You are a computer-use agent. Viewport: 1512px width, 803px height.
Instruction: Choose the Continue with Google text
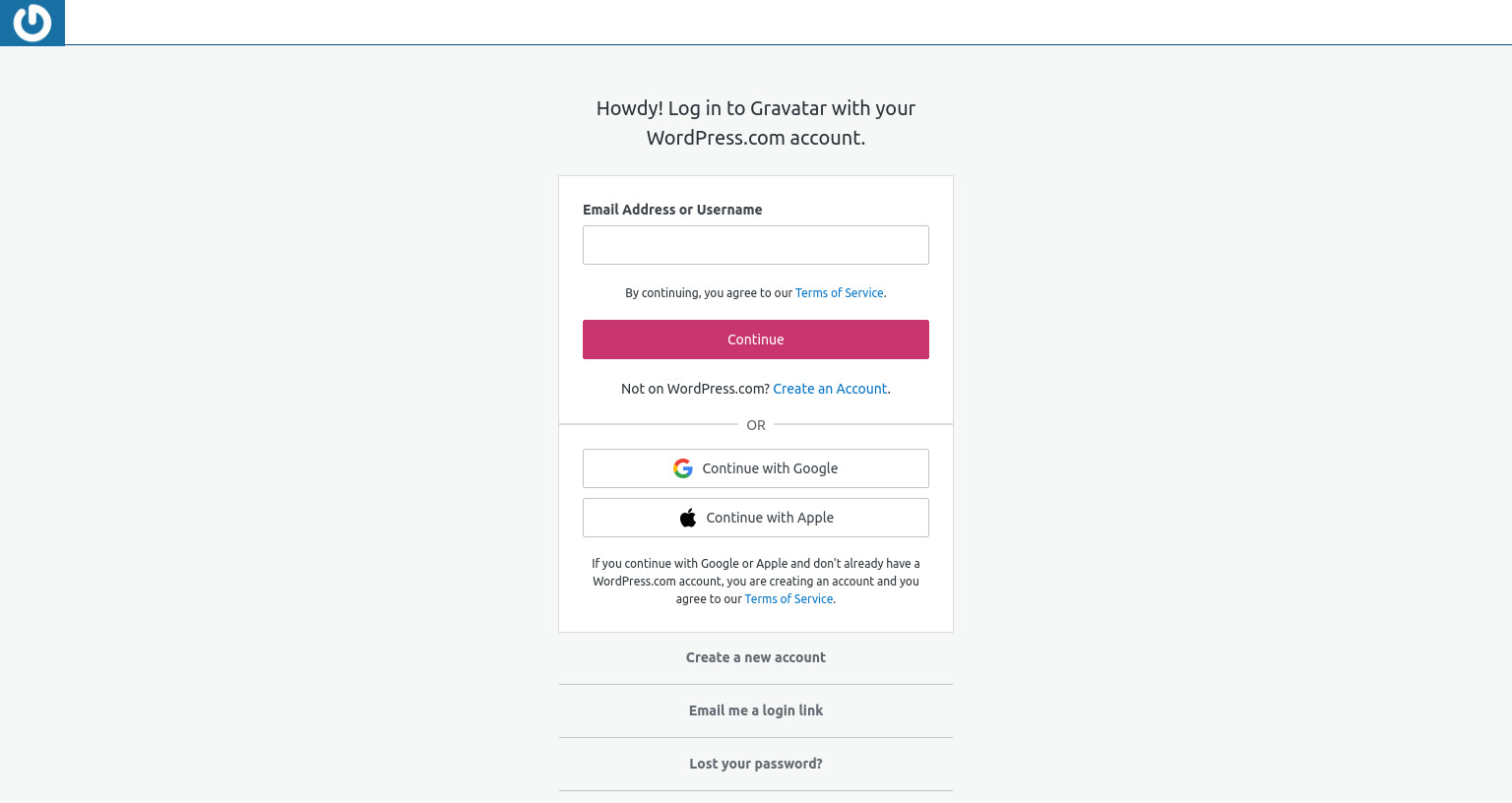tap(770, 468)
